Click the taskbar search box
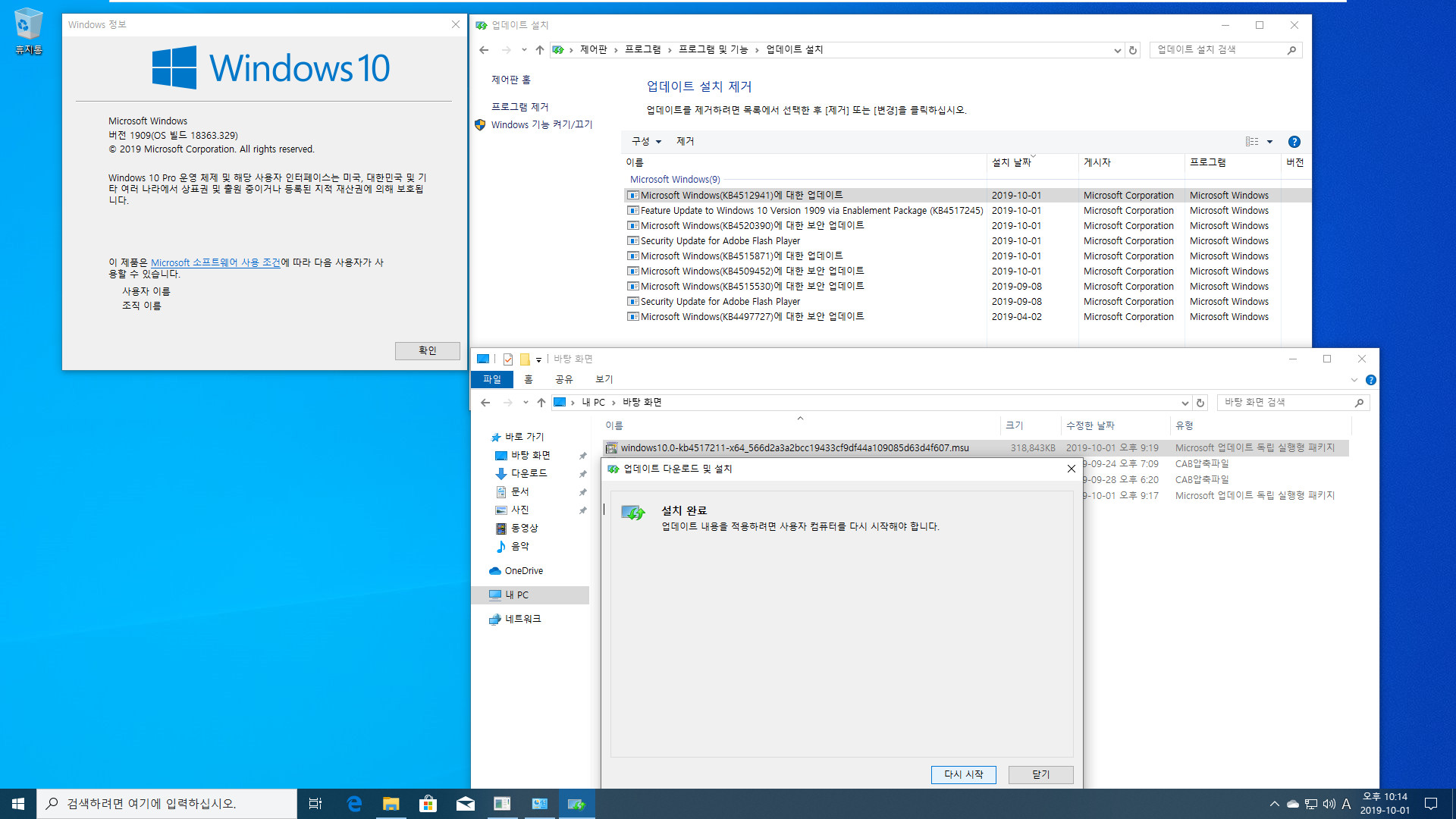This screenshot has width=1456, height=819. click(167, 804)
